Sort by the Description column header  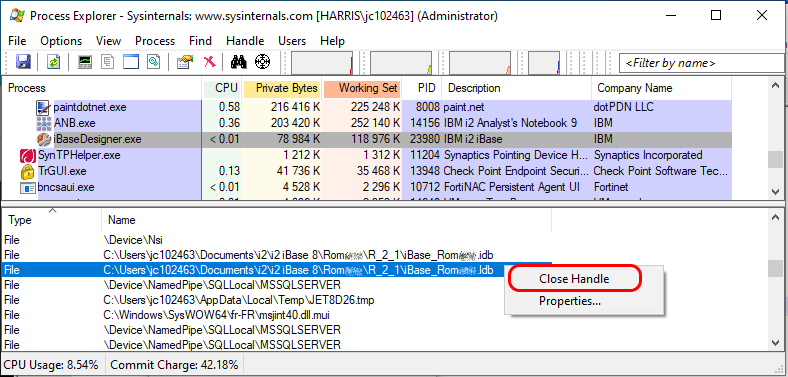coord(517,88)
